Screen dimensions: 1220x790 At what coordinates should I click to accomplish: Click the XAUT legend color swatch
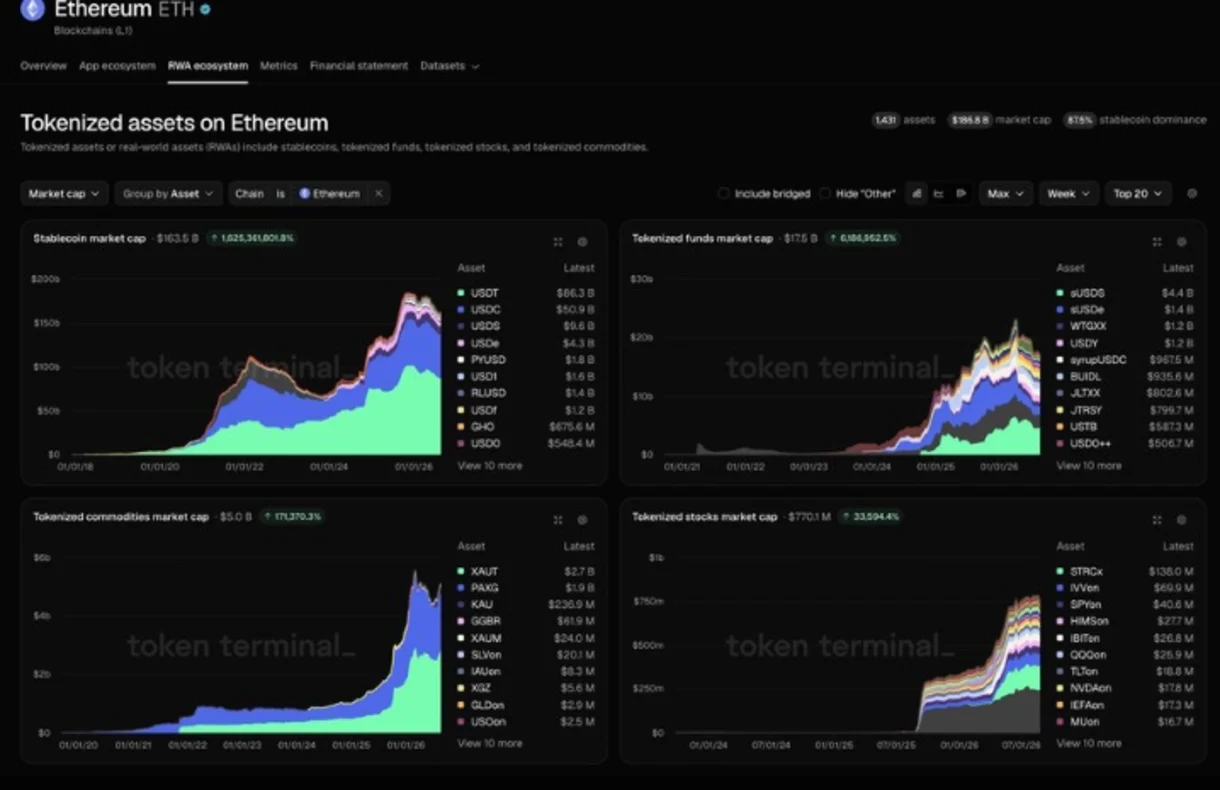tap(461, 572)
